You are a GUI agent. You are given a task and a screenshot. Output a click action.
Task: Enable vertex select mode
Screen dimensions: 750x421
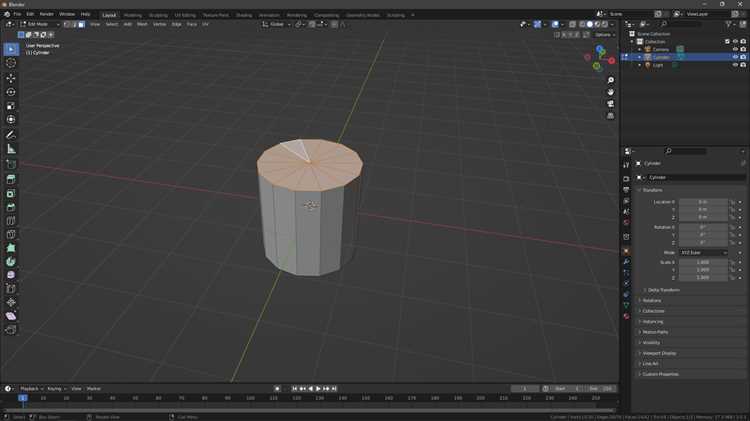point(66,24)
